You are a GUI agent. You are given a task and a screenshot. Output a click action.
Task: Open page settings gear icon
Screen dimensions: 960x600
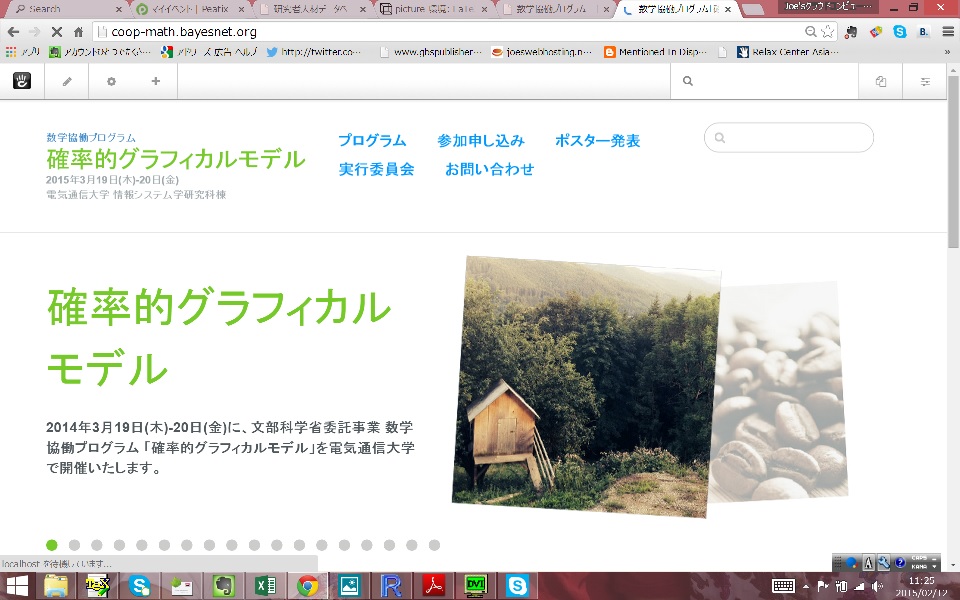(111, 81)
